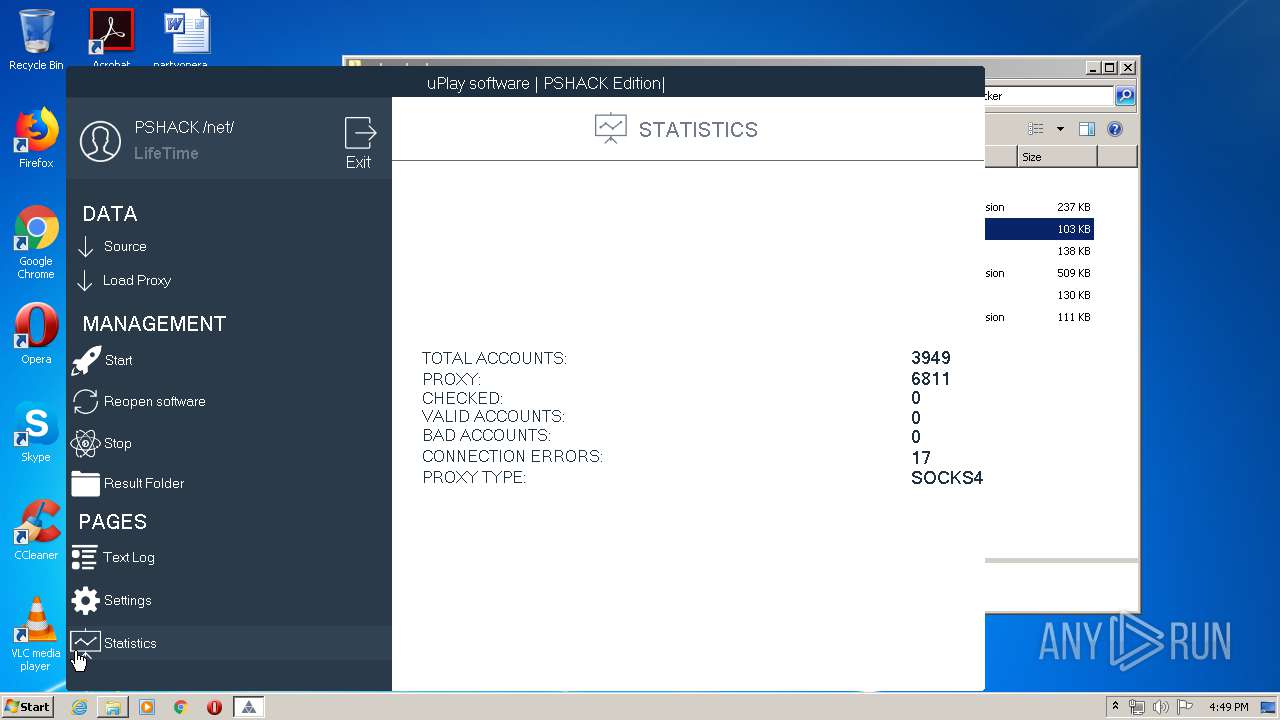
Task: Open the Result Folder entry
Action: point(144,483)
